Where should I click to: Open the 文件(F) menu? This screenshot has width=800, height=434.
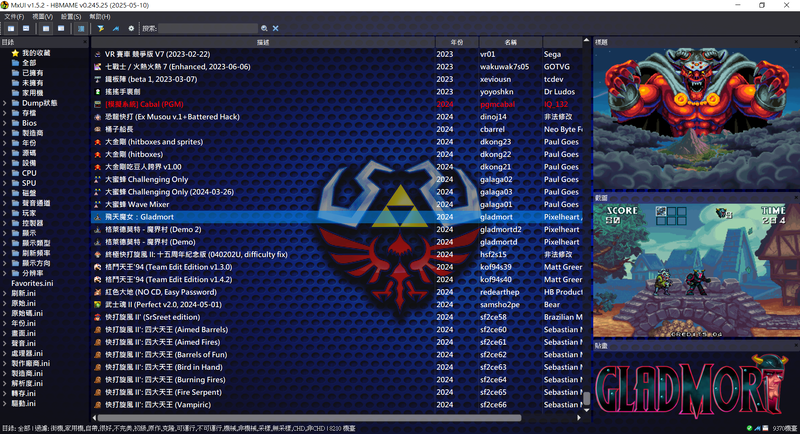coord(14,17)
